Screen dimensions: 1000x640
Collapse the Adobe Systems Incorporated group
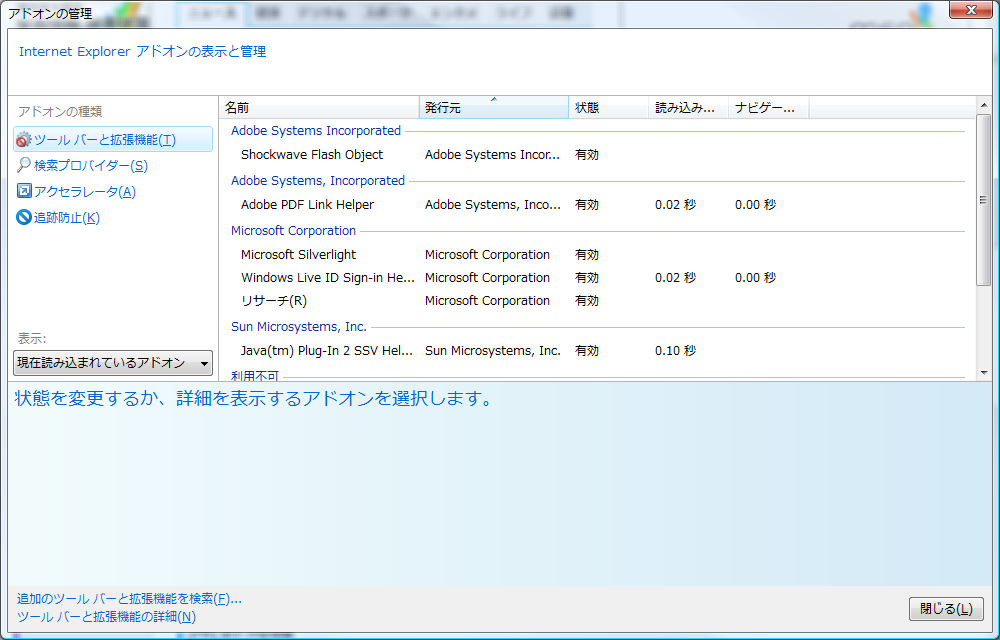316,131
